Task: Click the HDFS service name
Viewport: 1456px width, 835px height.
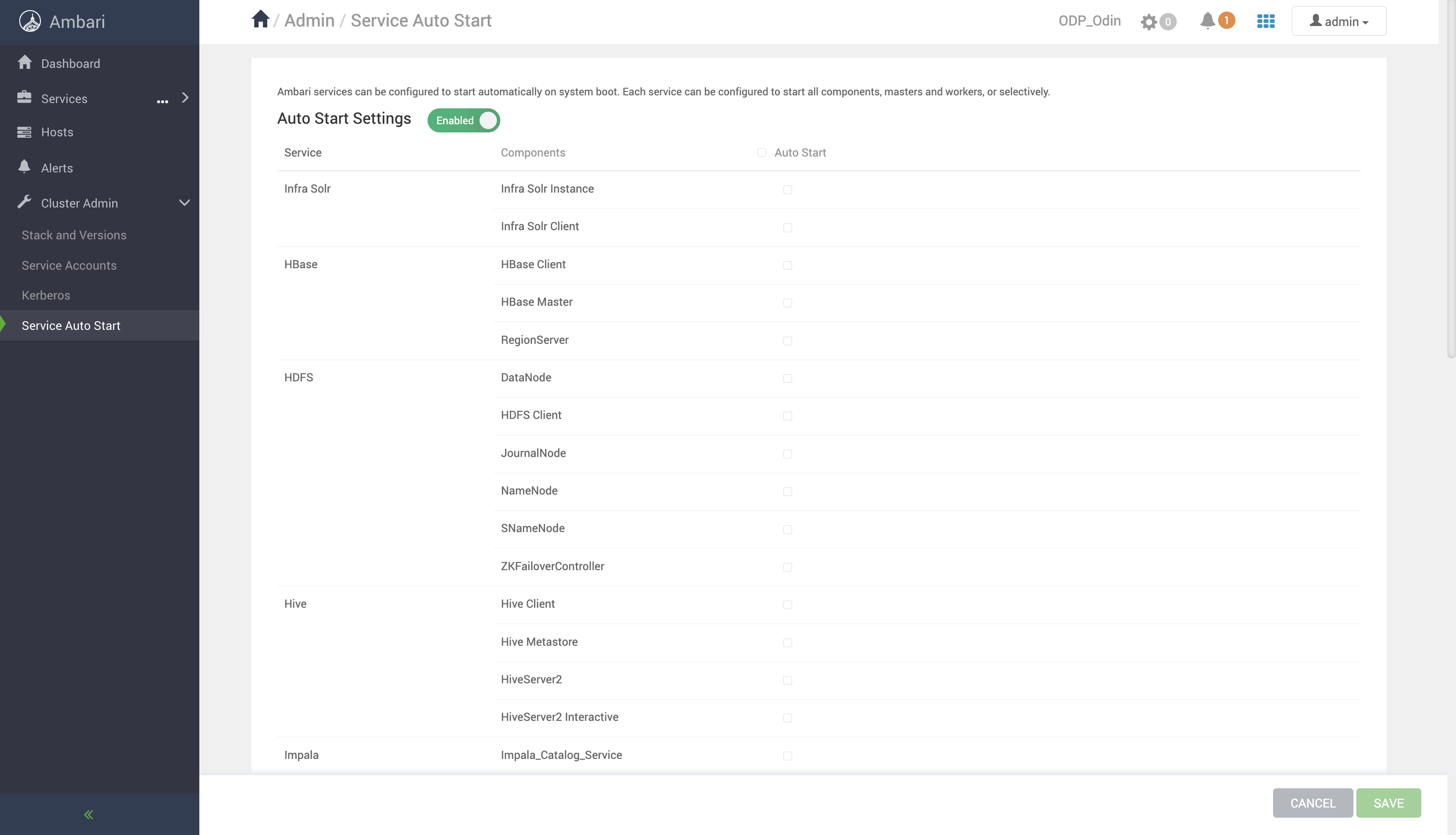Action: coord(299,378)
